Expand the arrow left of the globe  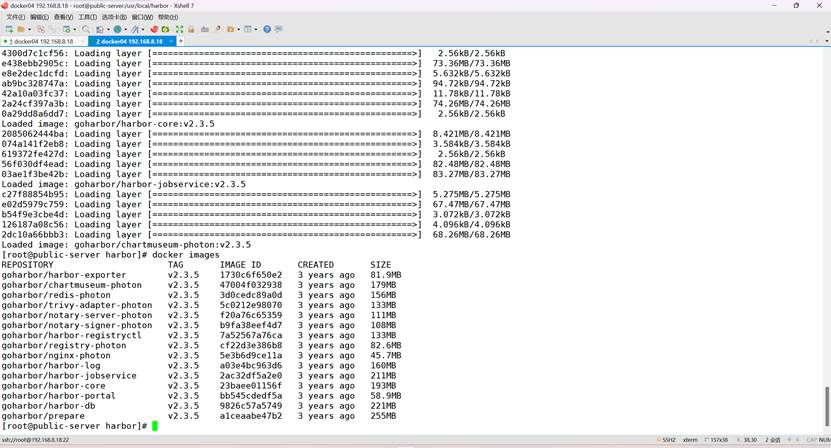point(108,29)
